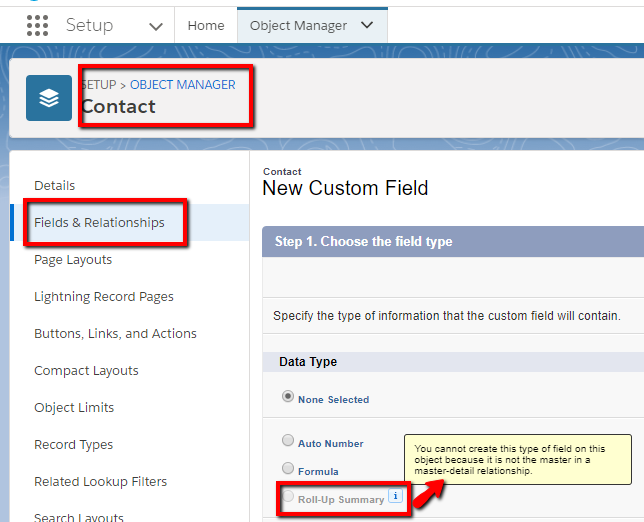Select the None Selected radio button

tap(288, 397)
